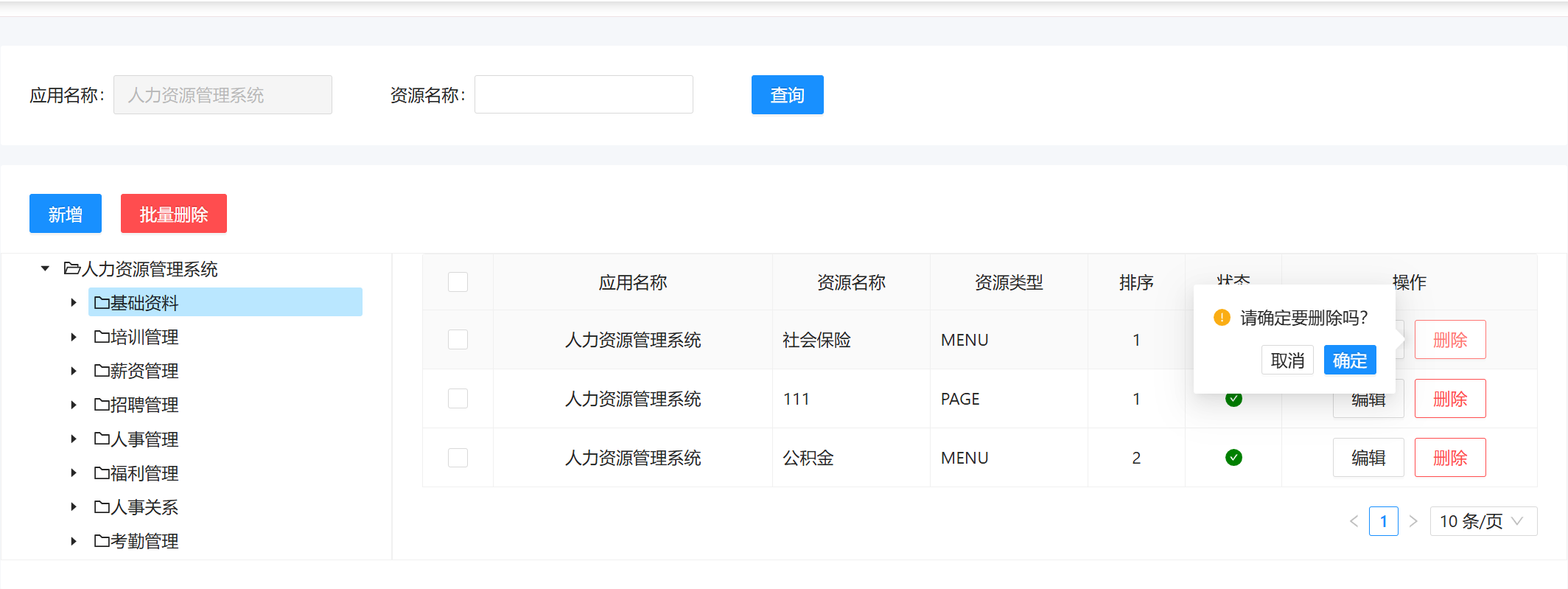Click the open folder icon for 人力资源管理系统
This screenshot has width=1568, height=589.
point(72,269)
